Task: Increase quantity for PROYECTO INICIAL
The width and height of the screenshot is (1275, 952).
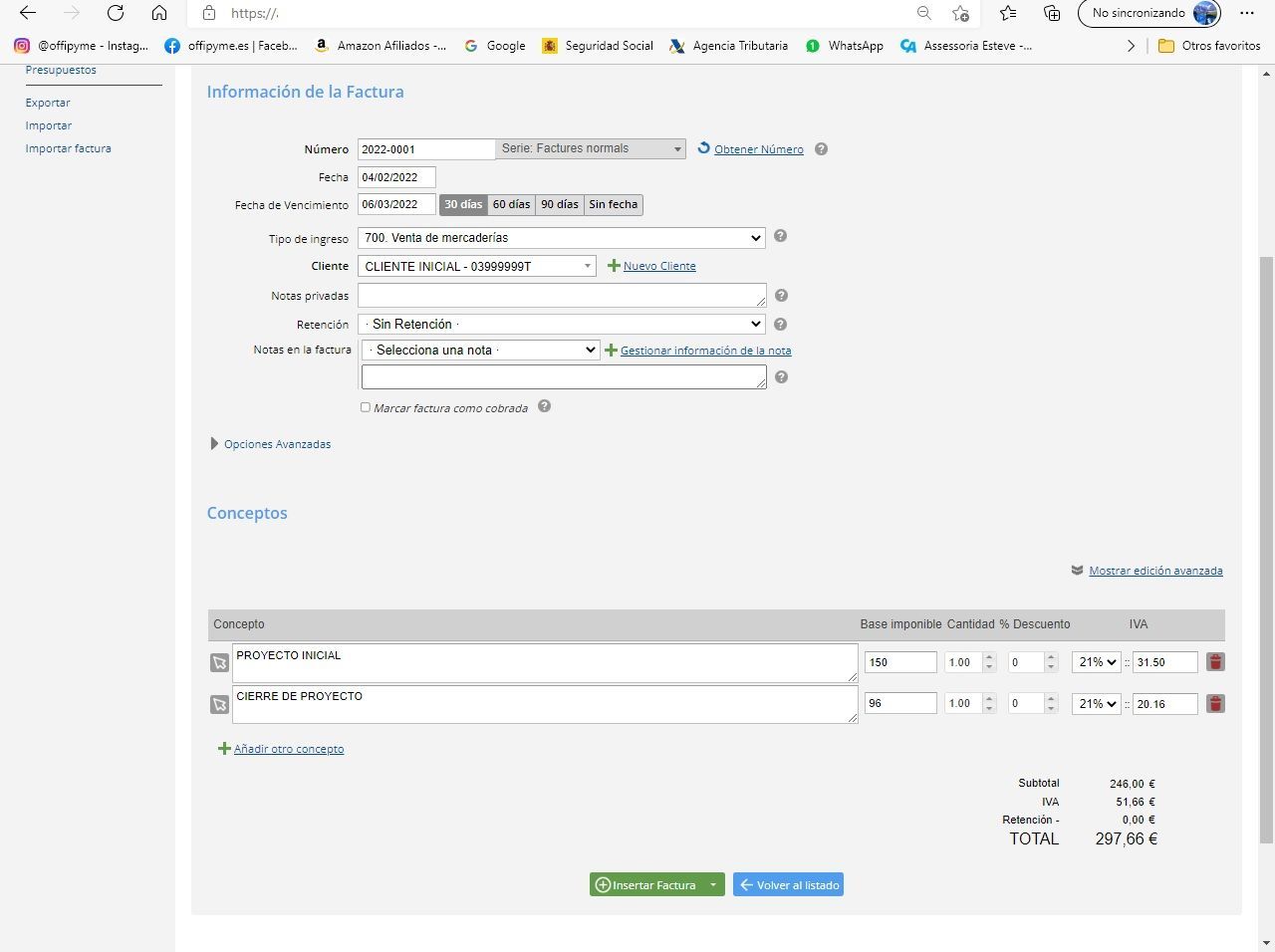Action: (989, 657)
